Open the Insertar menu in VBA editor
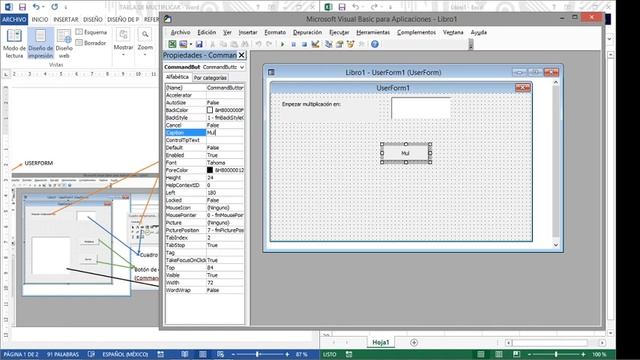 (248, 32)
